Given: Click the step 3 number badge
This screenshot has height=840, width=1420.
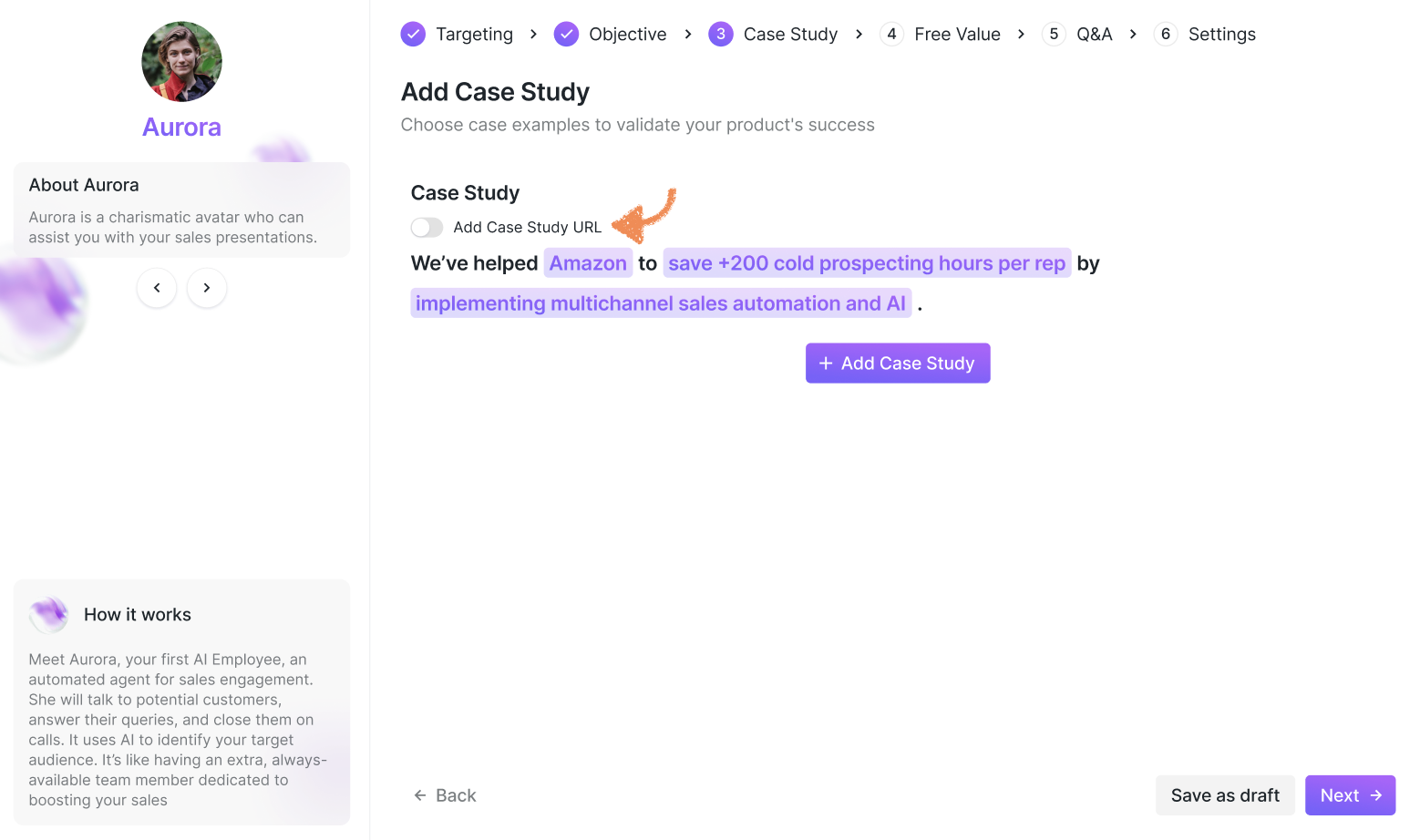Looking at the screenshot, I should click(720, 35).
